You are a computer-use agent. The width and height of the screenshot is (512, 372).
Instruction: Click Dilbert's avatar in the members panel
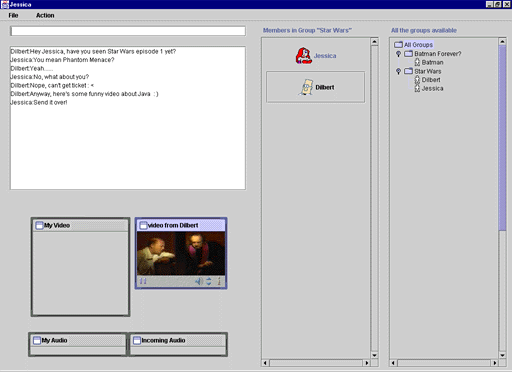point(306,87)
